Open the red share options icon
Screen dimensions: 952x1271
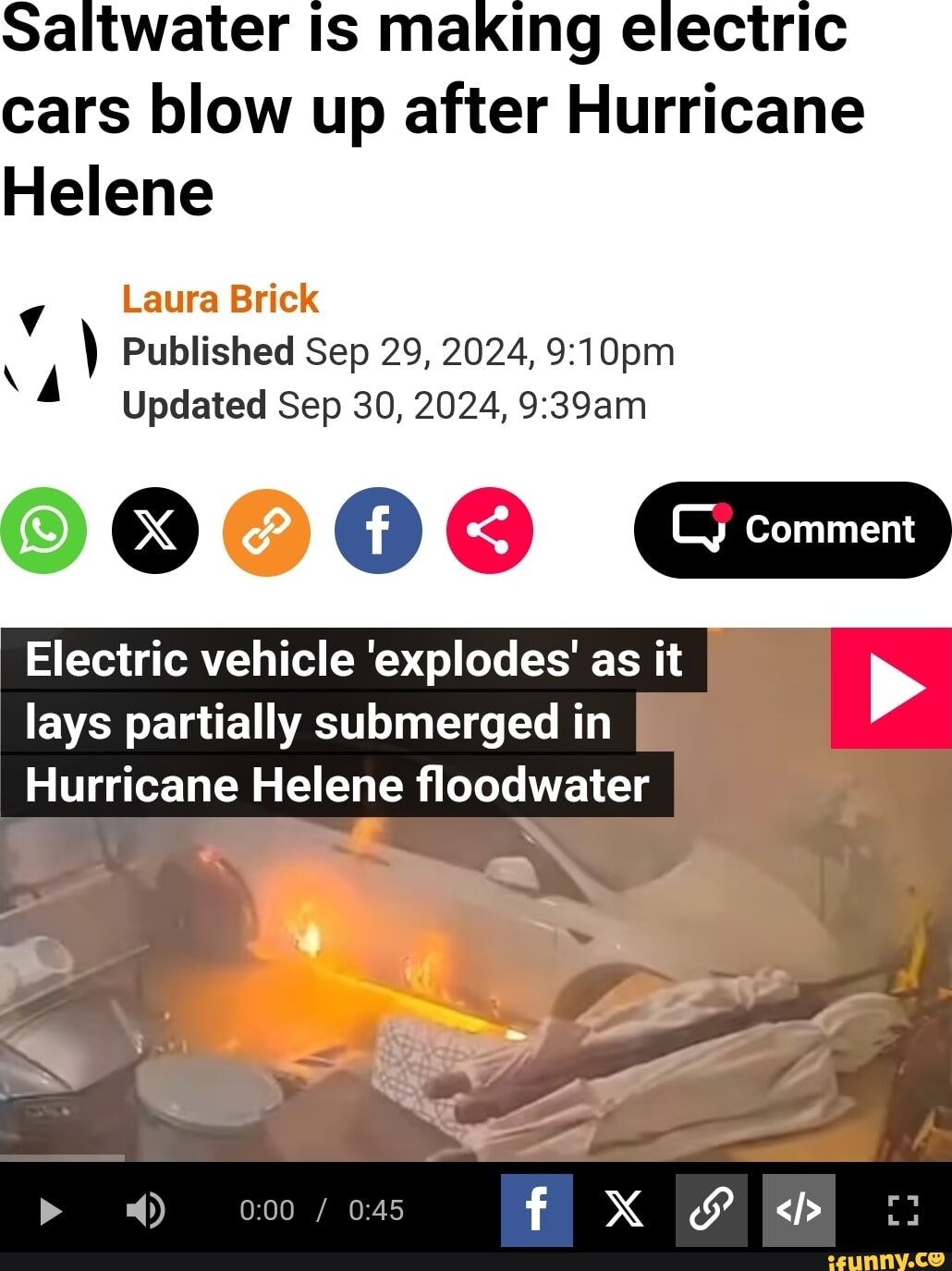click(489, 531)
